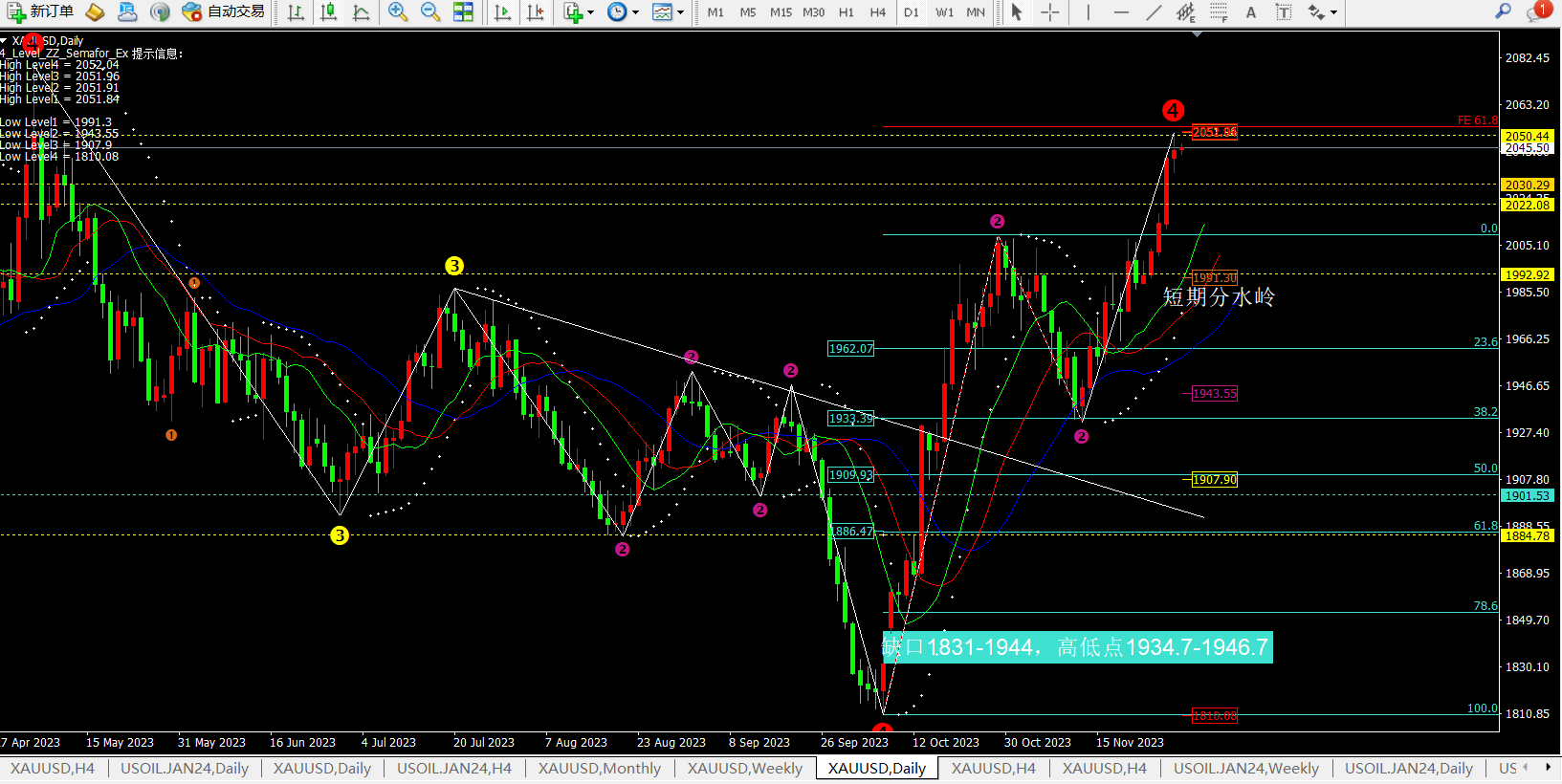The image size is (1562, 784).
Task: Open the first USOIL.JAN24,Daily tab
Action: [x=185, y=768]
